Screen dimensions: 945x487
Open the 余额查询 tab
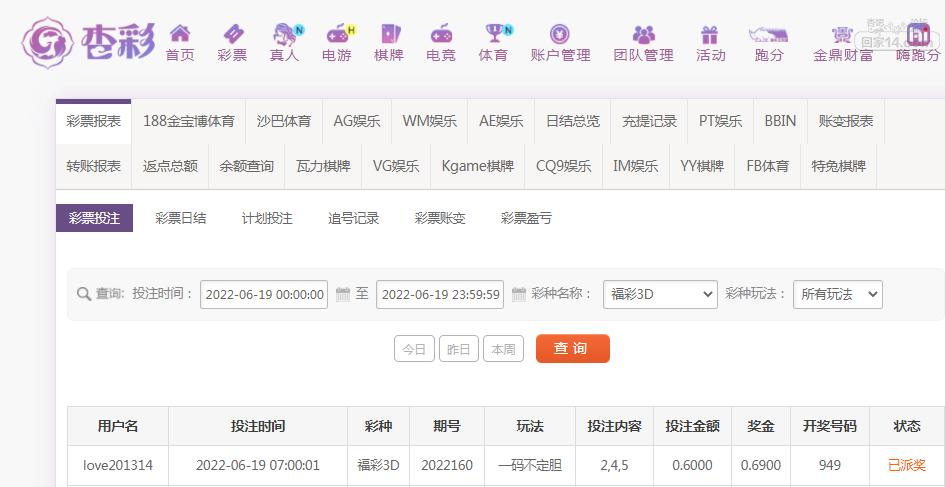[x=247, y=166]
